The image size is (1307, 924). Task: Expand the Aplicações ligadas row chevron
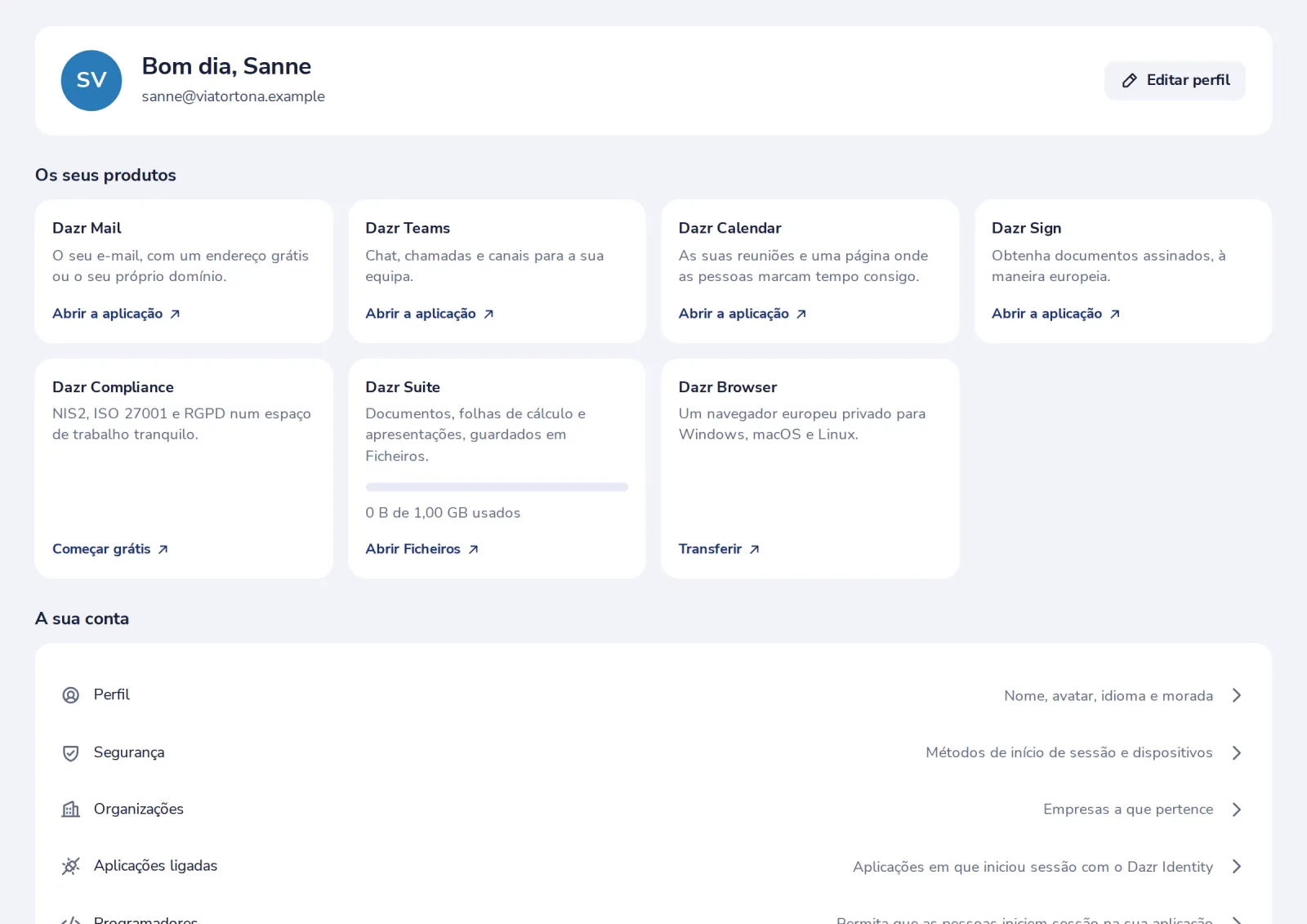(x=1237, y=866)
